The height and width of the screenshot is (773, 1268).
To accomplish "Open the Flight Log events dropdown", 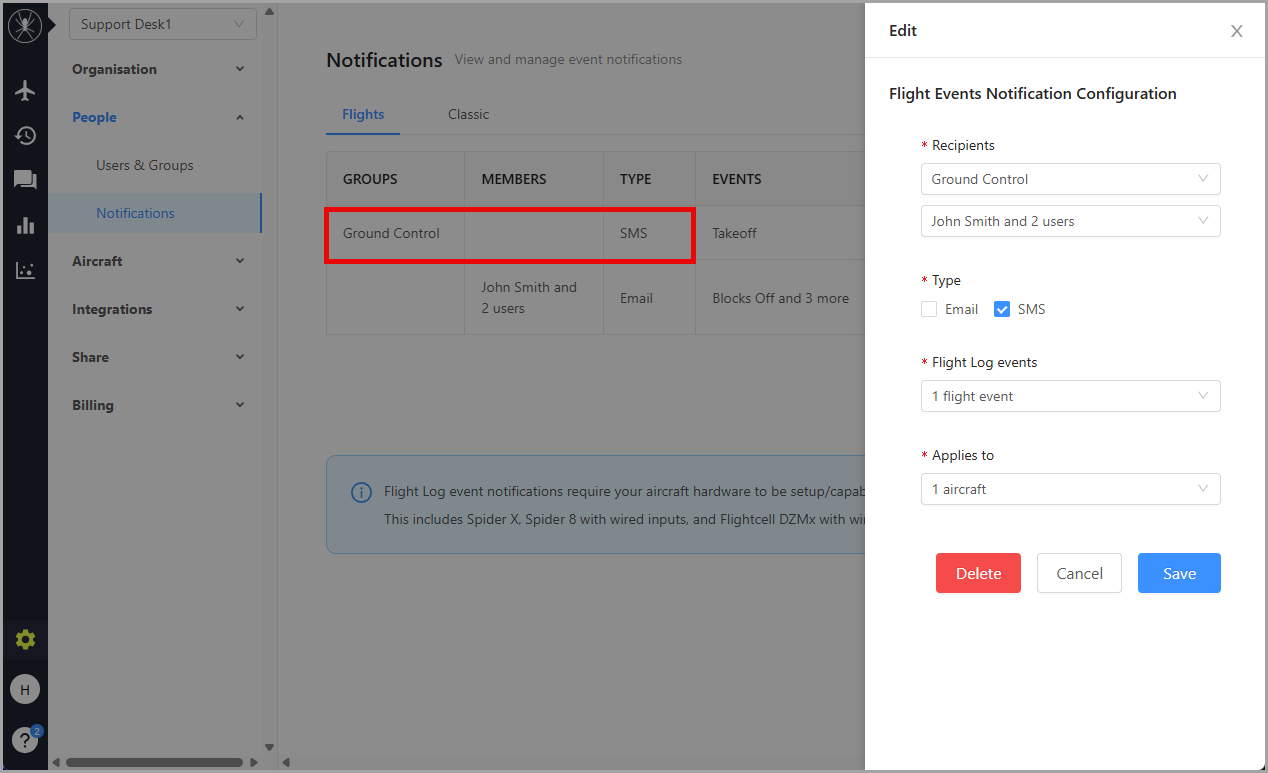I will pos(1070,396).
